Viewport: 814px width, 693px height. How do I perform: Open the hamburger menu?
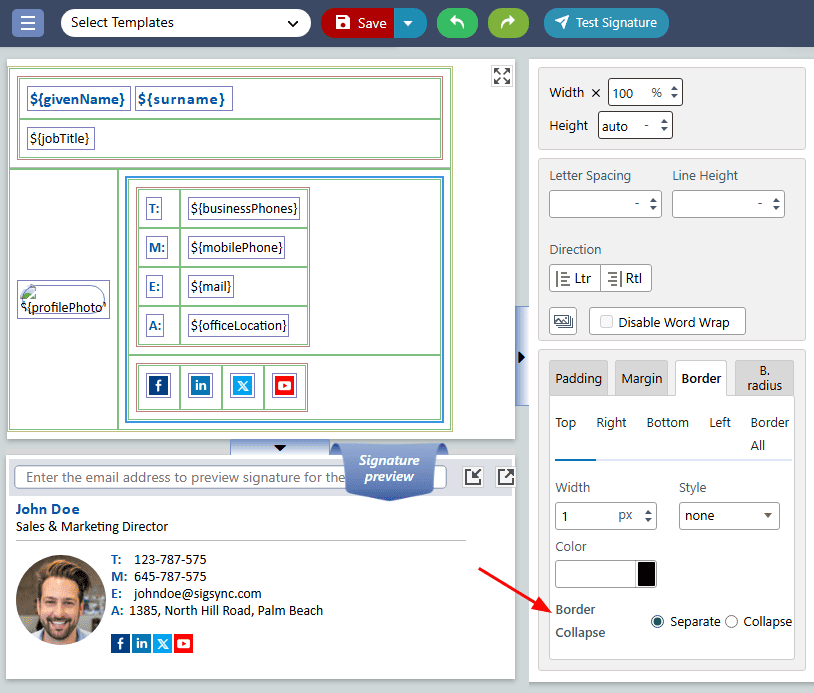coord(28,23)
